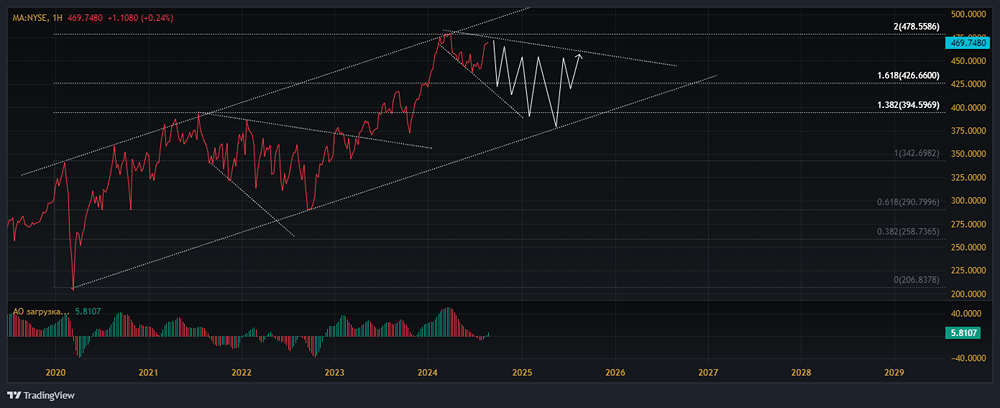Click the 450.0000 price axis label
Screen dimensions: 1000x408
967,61
